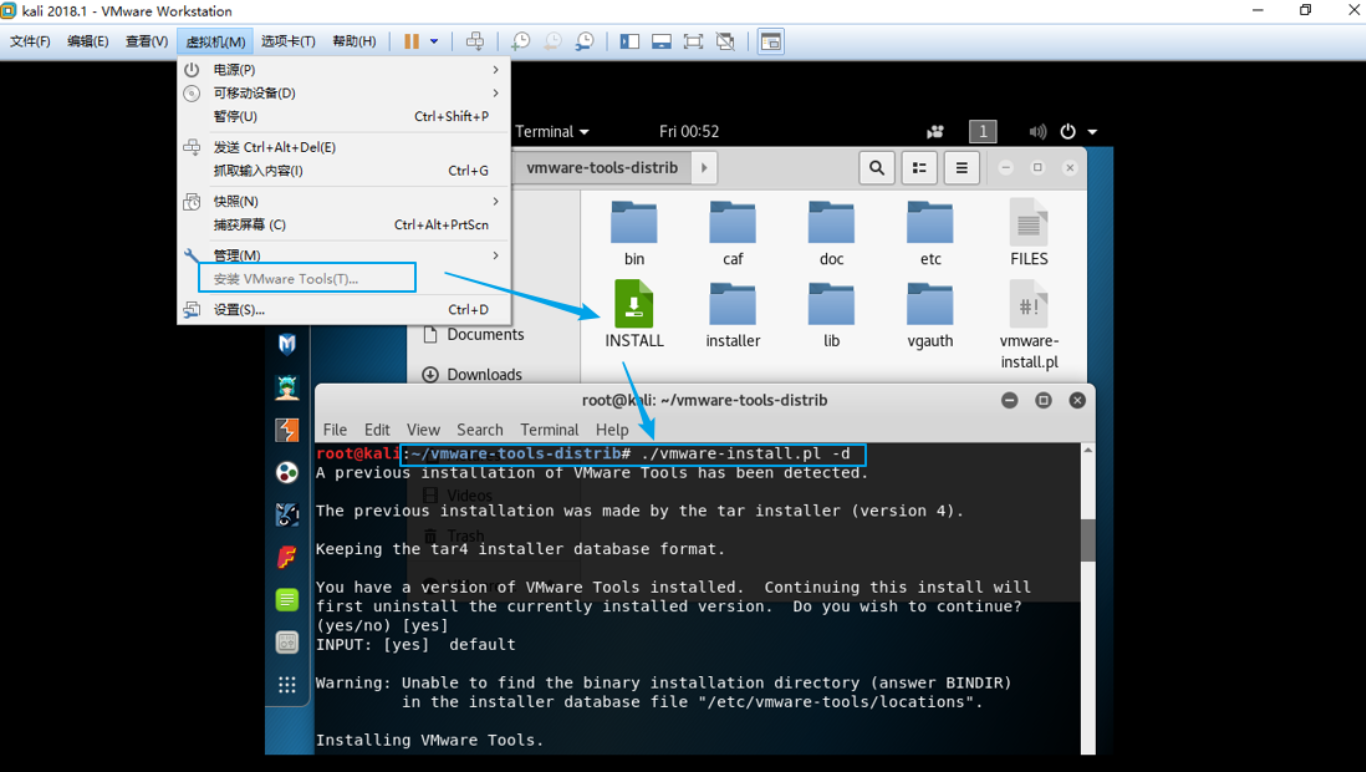
Task: Open the 帮助(H) menu
Action: pos(354,41)
